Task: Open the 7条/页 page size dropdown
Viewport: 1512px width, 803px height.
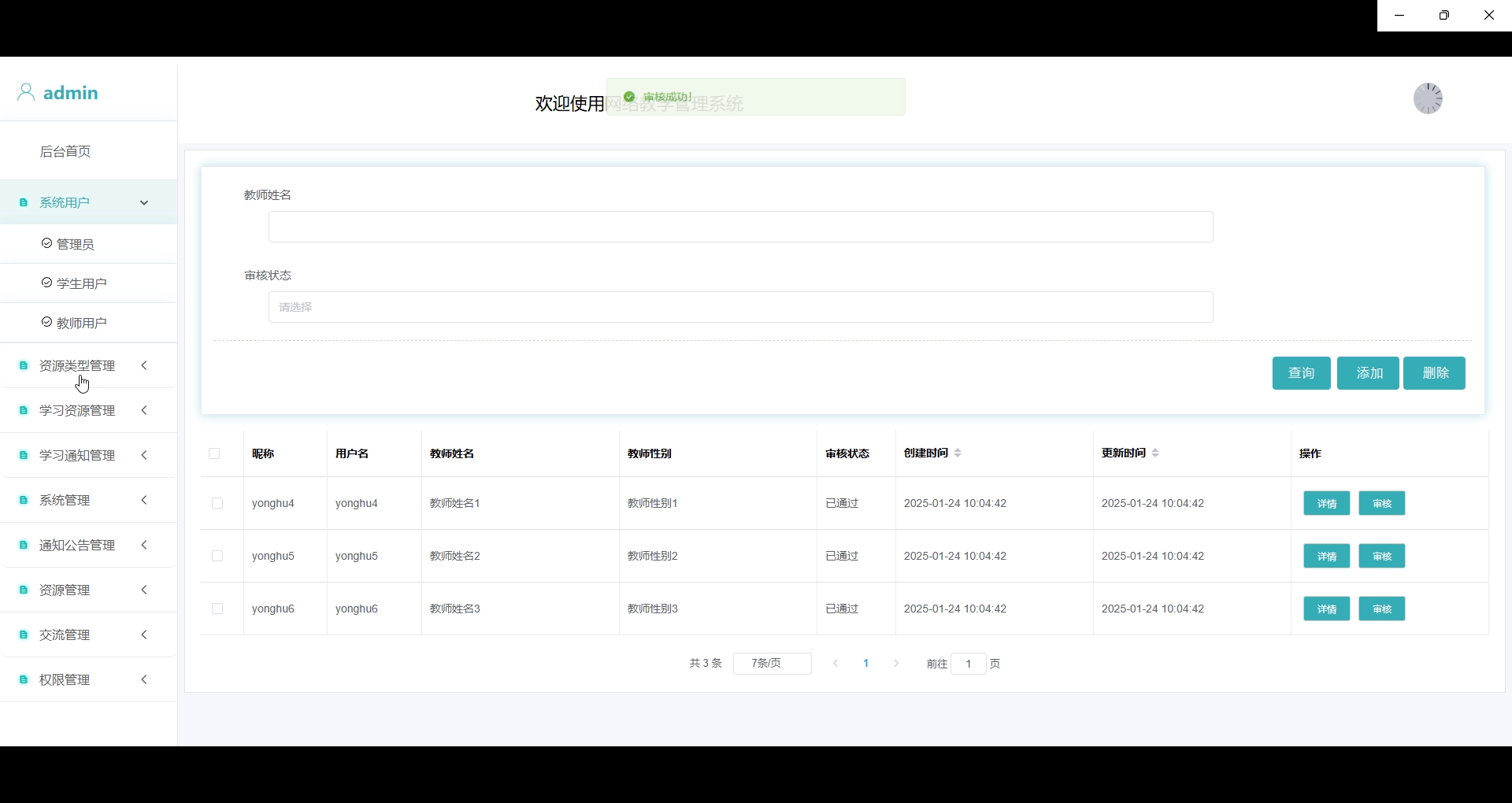Action: point(772,664)
